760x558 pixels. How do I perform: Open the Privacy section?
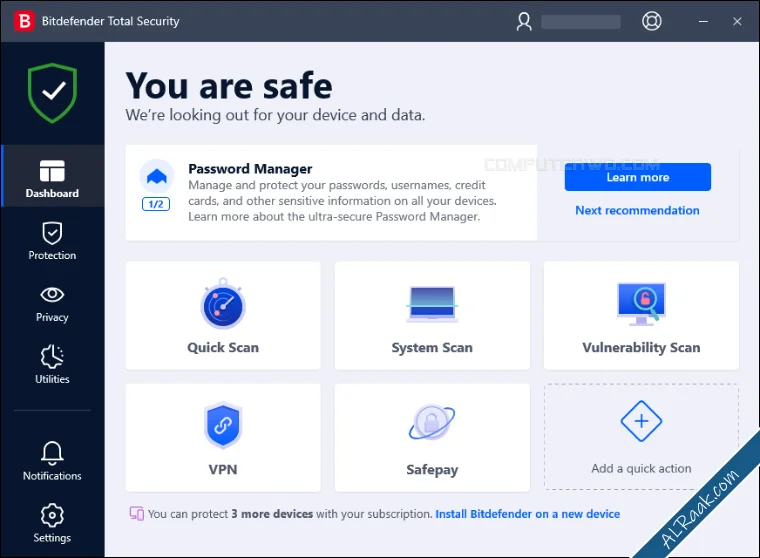[52, 303]
